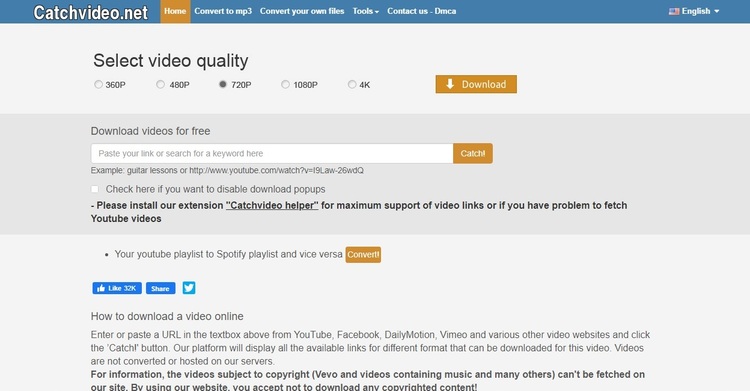Screen dimensions: 750x391
Task: Click the "Download videos for free" heading
Action: point(150,131)
